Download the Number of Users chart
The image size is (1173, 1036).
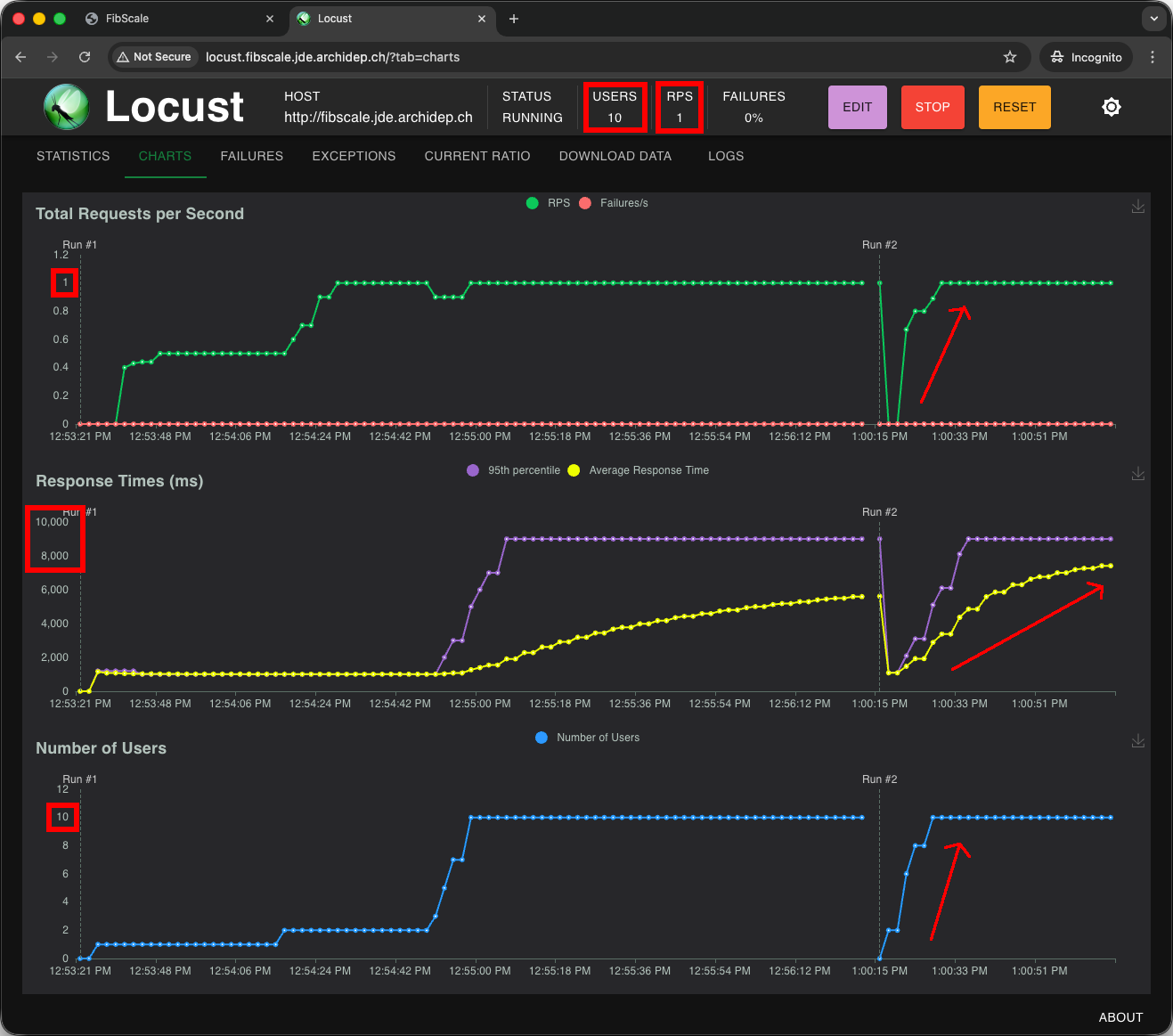[x=1138, y=740]
